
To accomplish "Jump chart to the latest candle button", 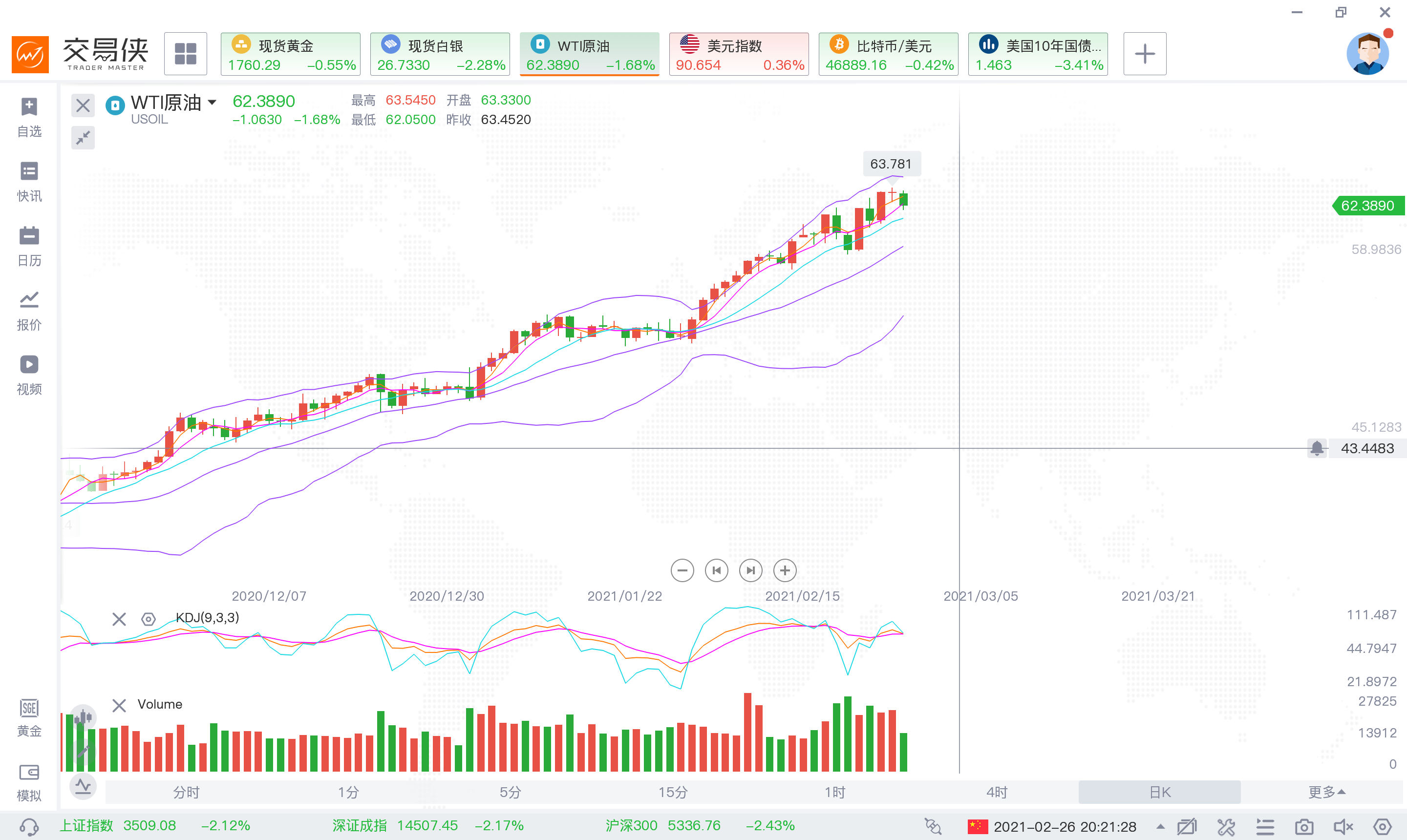I will tap(751, 570).
